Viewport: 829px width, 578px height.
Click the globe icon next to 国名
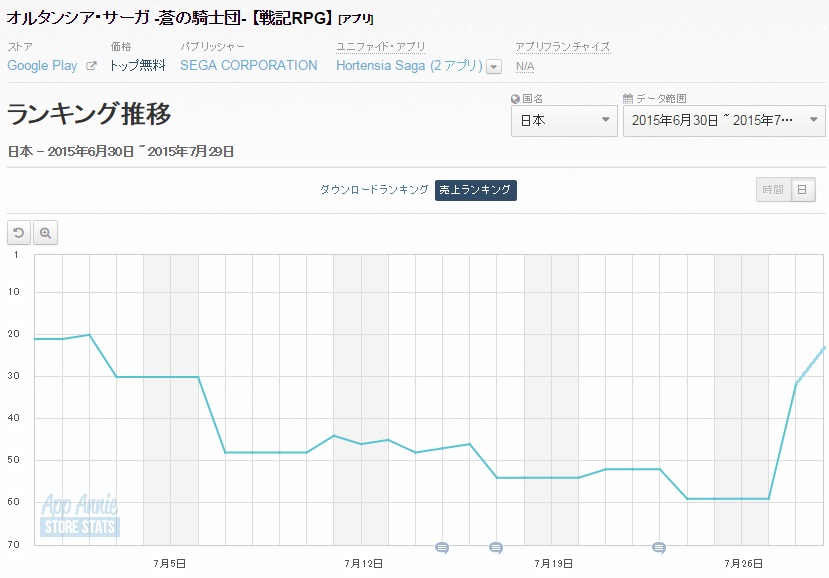515,99
